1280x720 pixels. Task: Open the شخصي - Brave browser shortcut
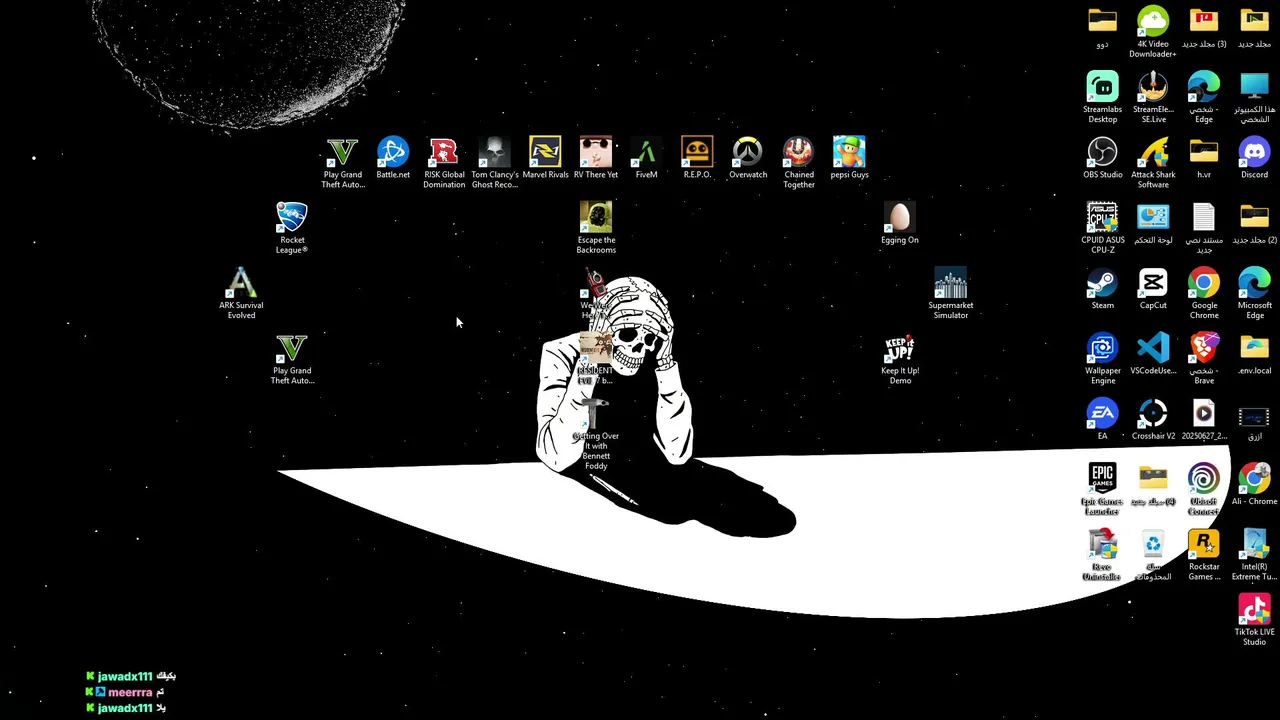tap(1204, 359)
